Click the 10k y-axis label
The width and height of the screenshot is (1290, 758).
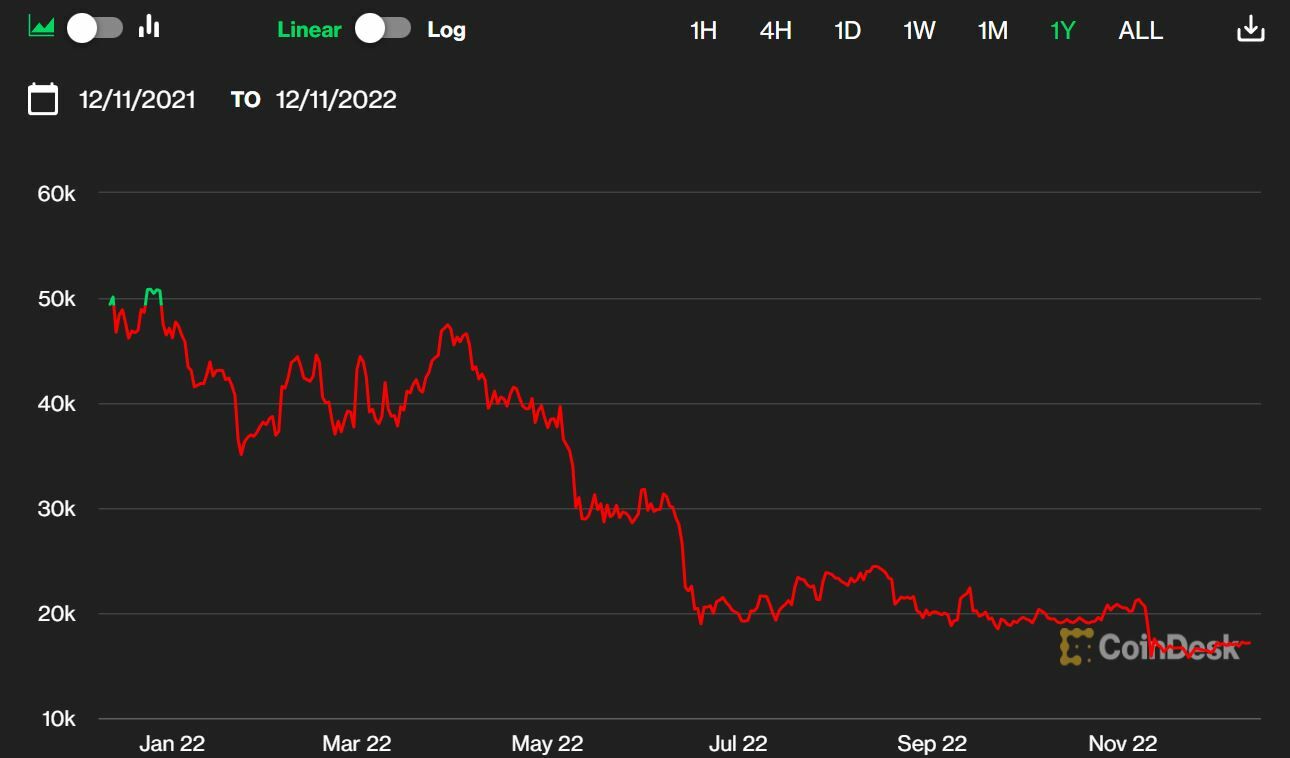click(x=57, y=719)
